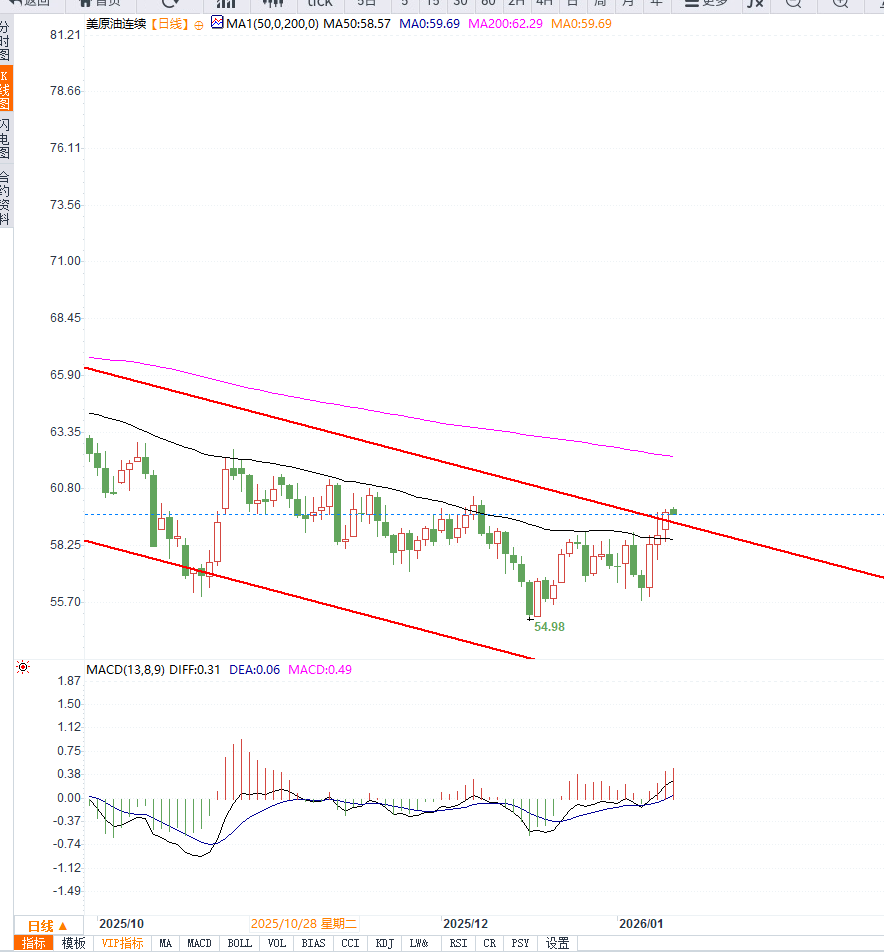Click the 55.70 price axis label
This screenshot has height=952, width=884.
click(x=65, y=602)
